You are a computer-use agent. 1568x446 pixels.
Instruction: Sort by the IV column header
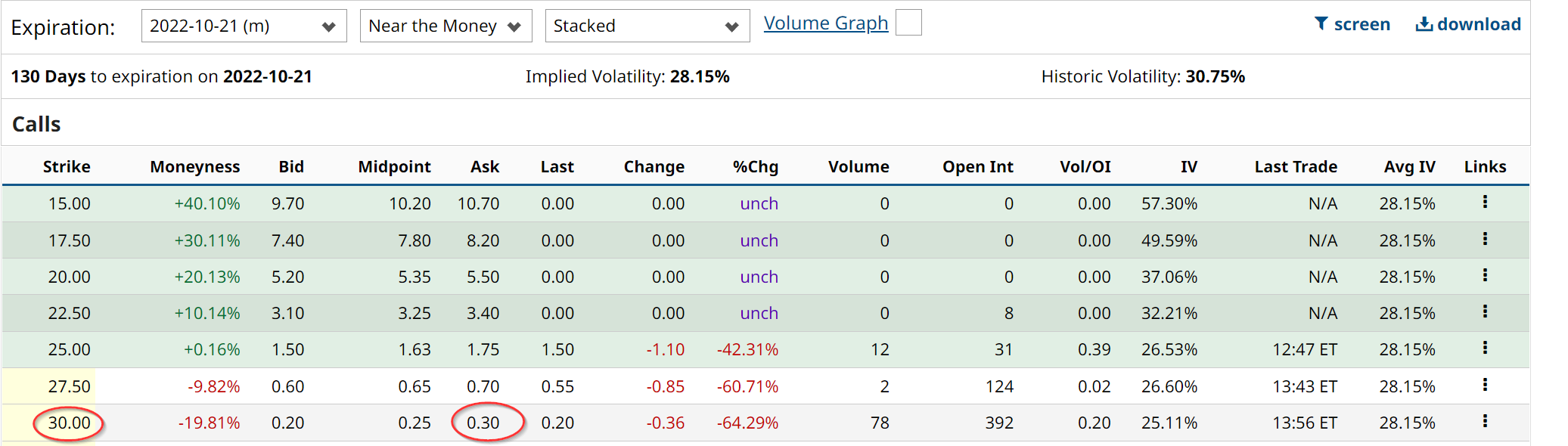tap(1188, 166)
